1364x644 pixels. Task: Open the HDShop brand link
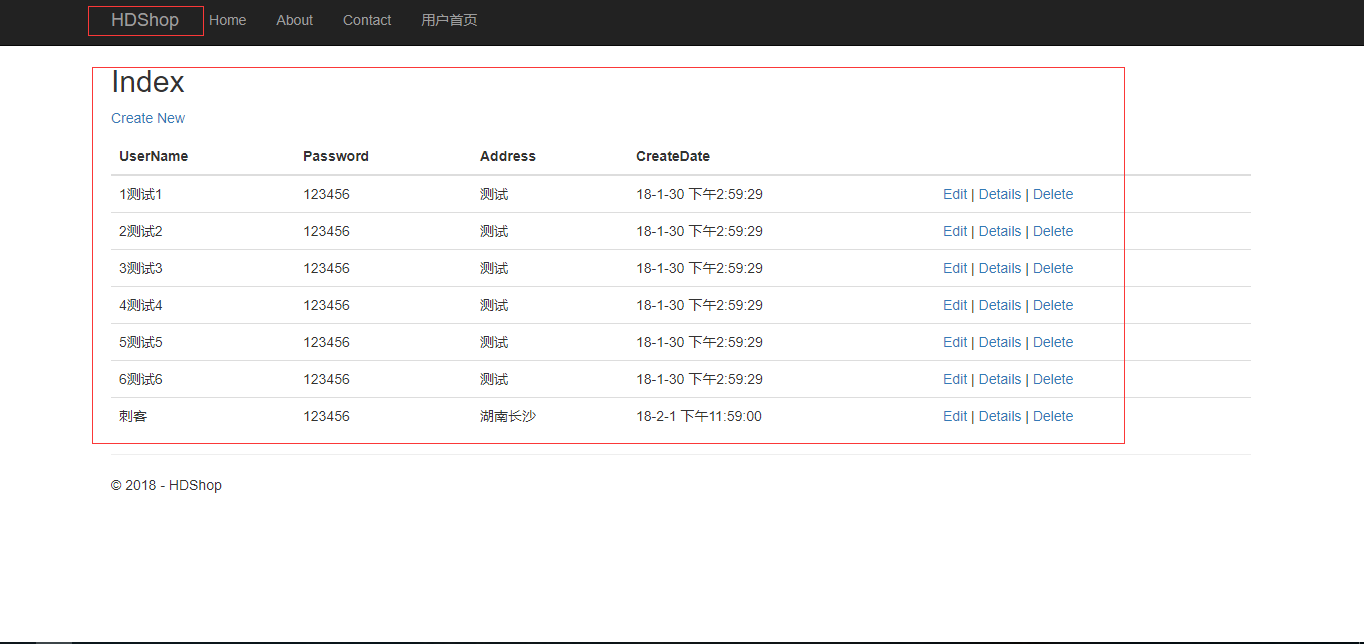click(145, 20)
